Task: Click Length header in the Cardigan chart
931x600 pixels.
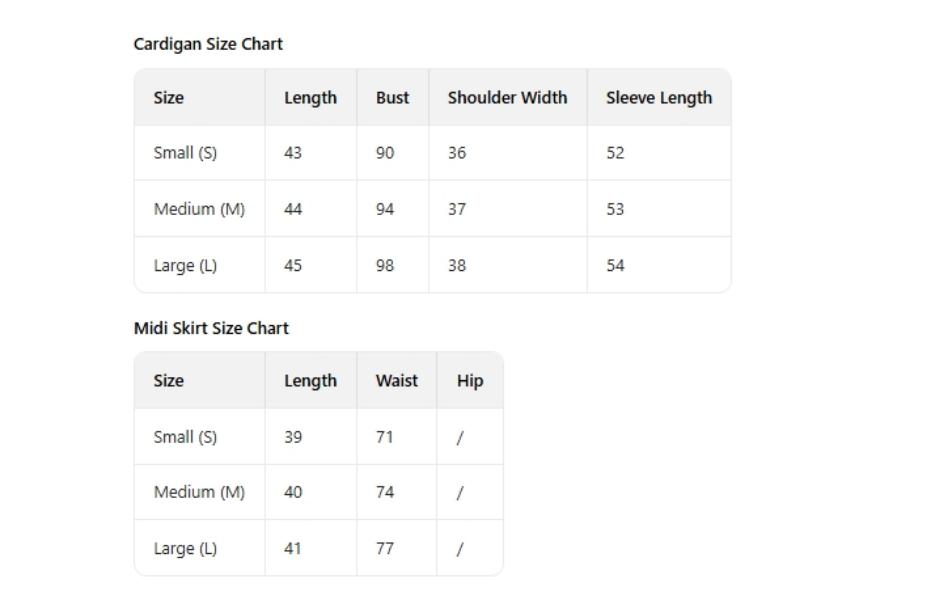Action: pos(310,98)
